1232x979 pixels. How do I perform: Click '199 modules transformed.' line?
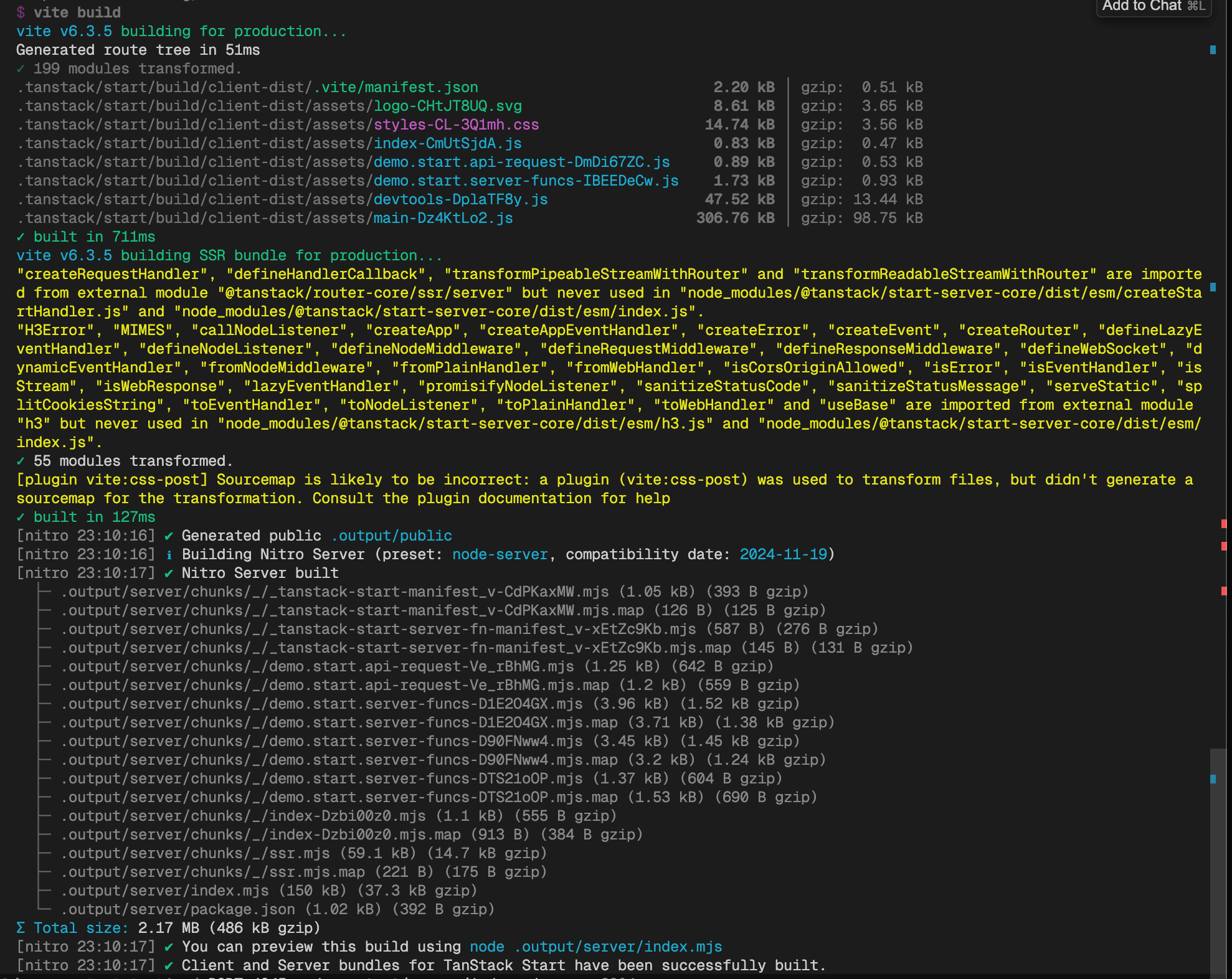coord(129,69)
